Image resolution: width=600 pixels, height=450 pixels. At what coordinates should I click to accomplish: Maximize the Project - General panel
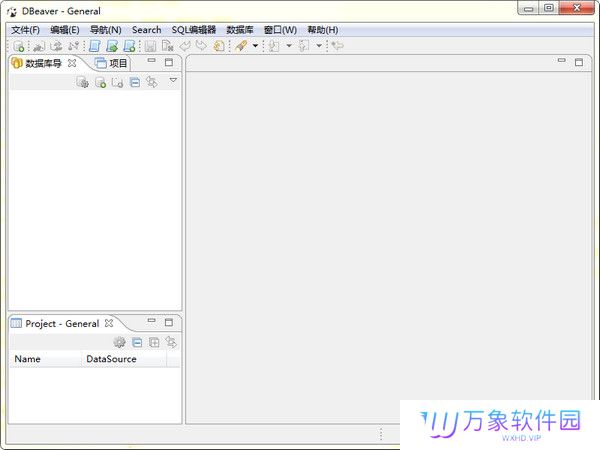click(x=169, y=323)
